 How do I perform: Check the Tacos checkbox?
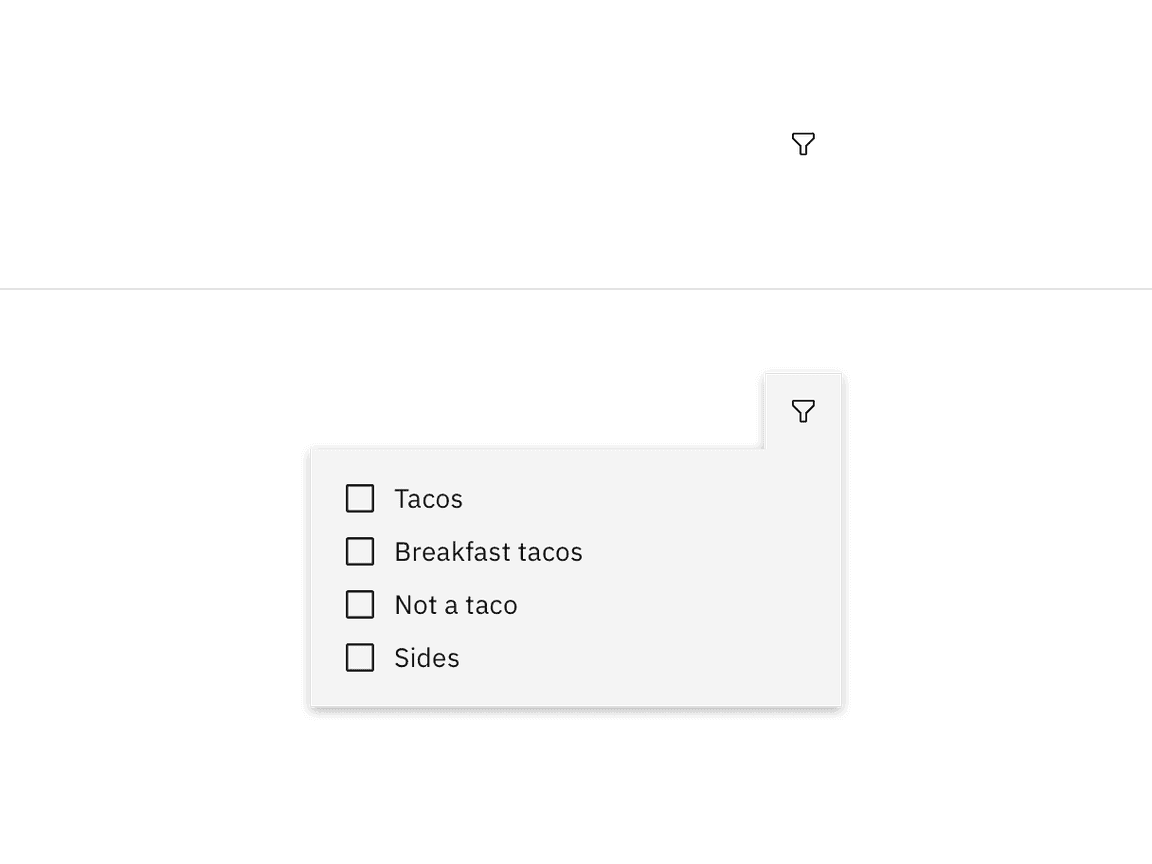(360, 498)
